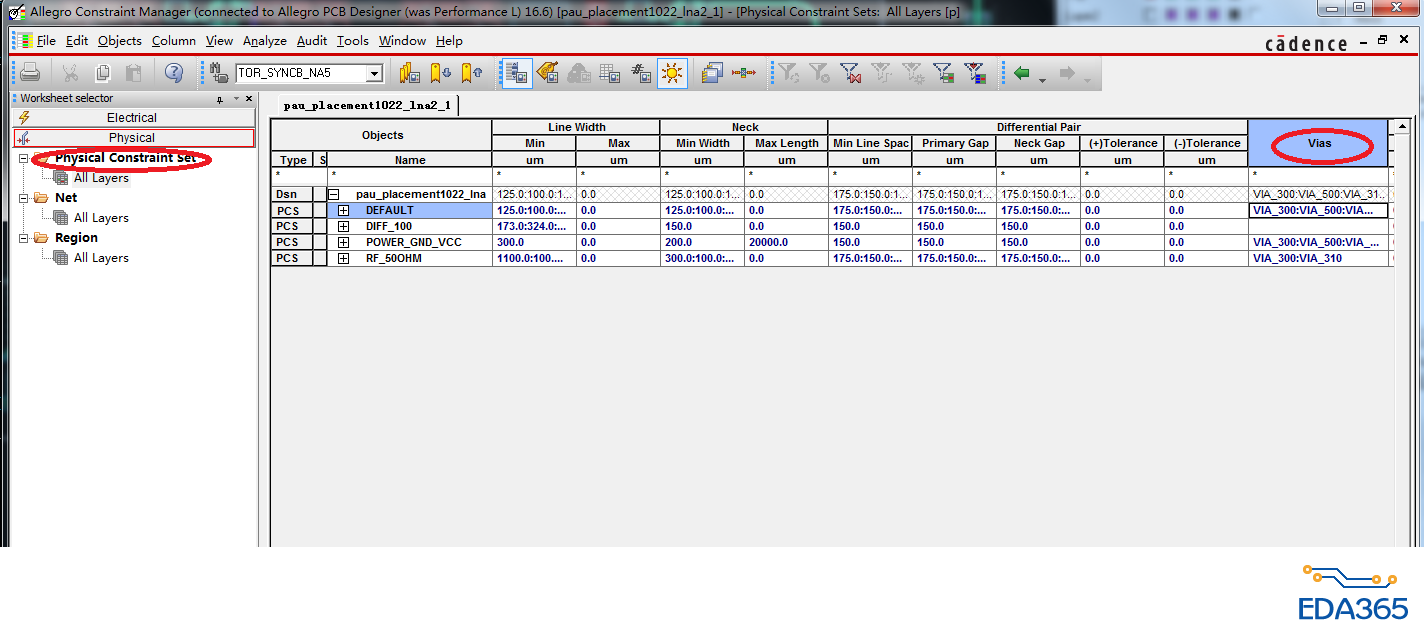This screenshot has height=630, width=1424.
Task: Select the Vias column header
Action: [1319, 143]
